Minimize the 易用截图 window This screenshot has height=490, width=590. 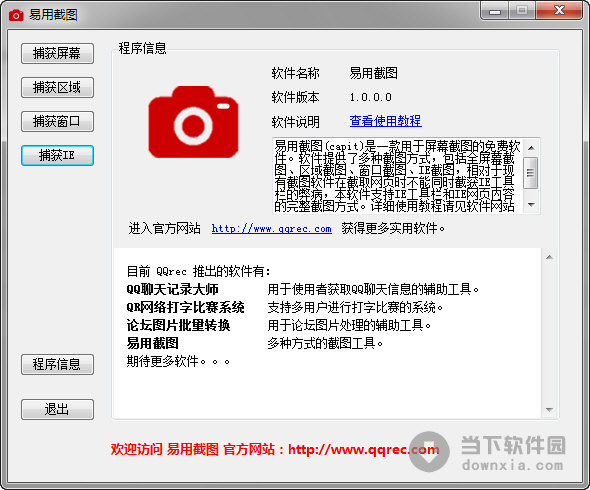coord(495,10)
